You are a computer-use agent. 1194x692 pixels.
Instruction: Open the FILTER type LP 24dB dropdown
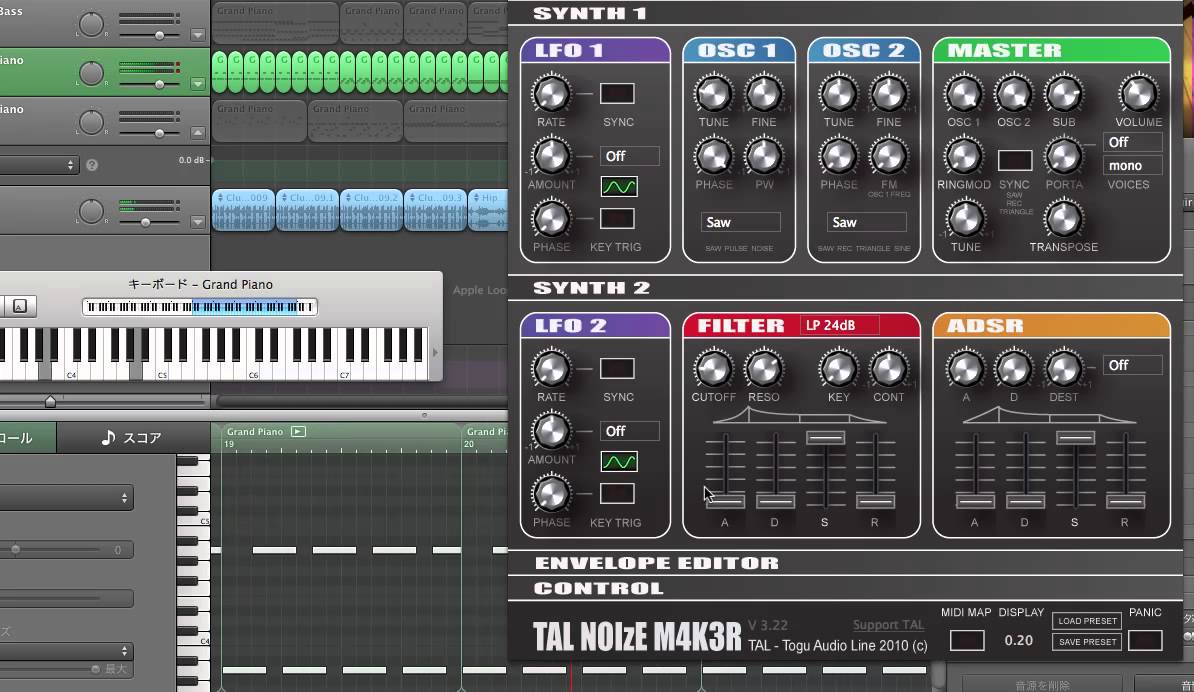click(840, 325)
